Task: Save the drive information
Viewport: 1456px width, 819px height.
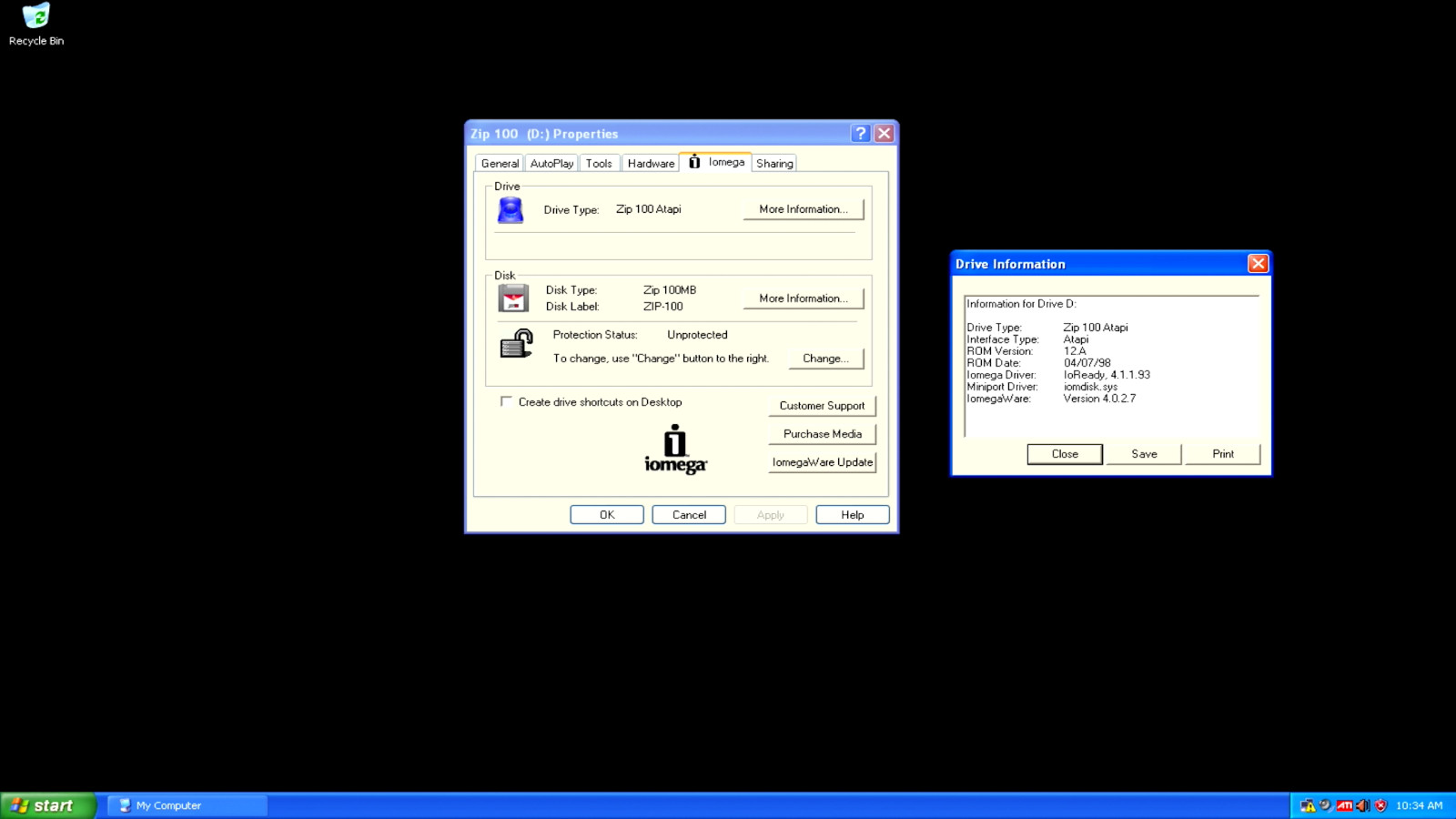Action: pyautogui.click(x=1144, y=454)
